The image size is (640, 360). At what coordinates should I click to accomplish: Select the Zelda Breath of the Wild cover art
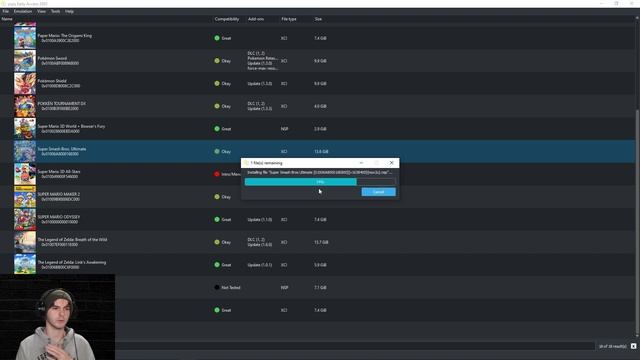(x=25, y=242)
